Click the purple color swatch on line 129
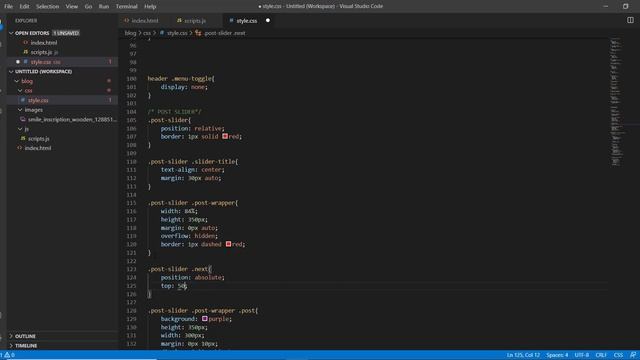Image resolution: width=640 pixels, height=360 pixels. (205, 319)
